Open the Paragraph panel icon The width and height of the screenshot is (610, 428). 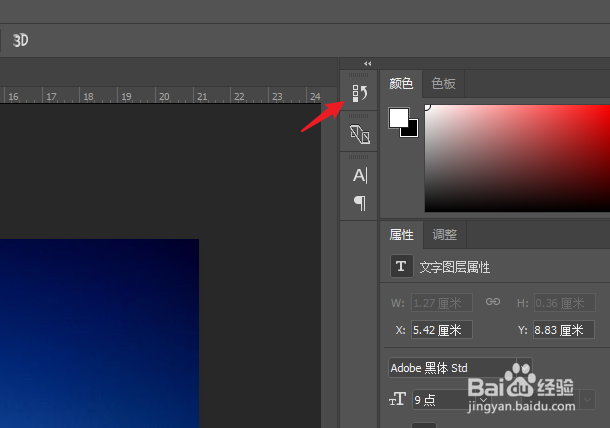tap(360, 203)
